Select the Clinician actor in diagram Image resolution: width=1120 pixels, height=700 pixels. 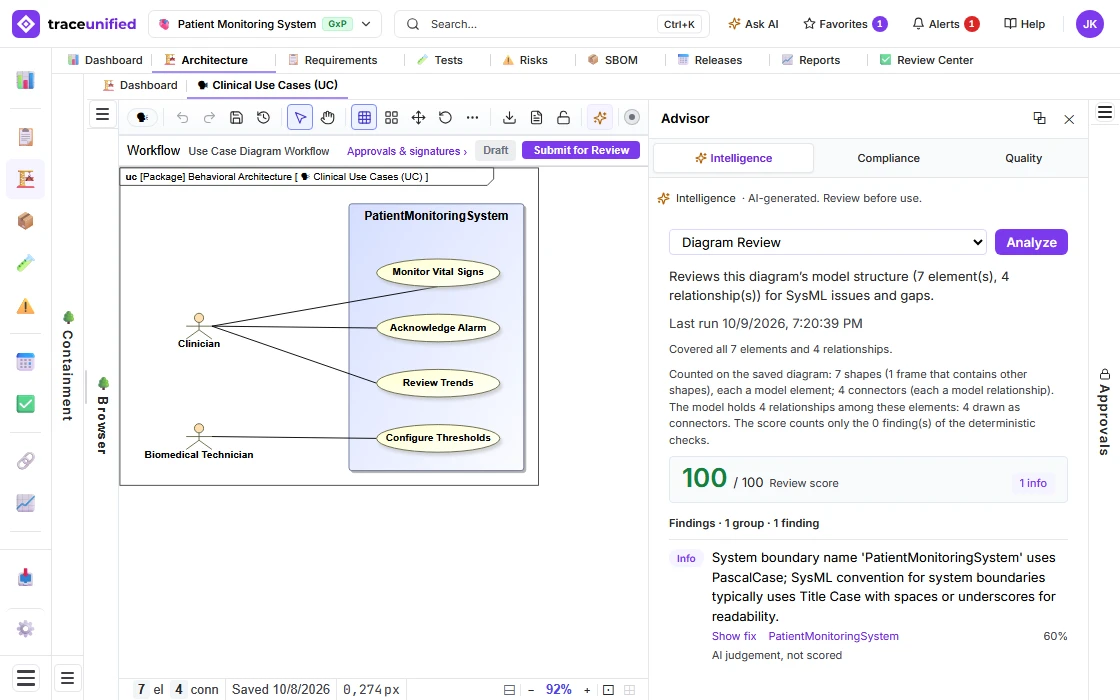[199, 331]
